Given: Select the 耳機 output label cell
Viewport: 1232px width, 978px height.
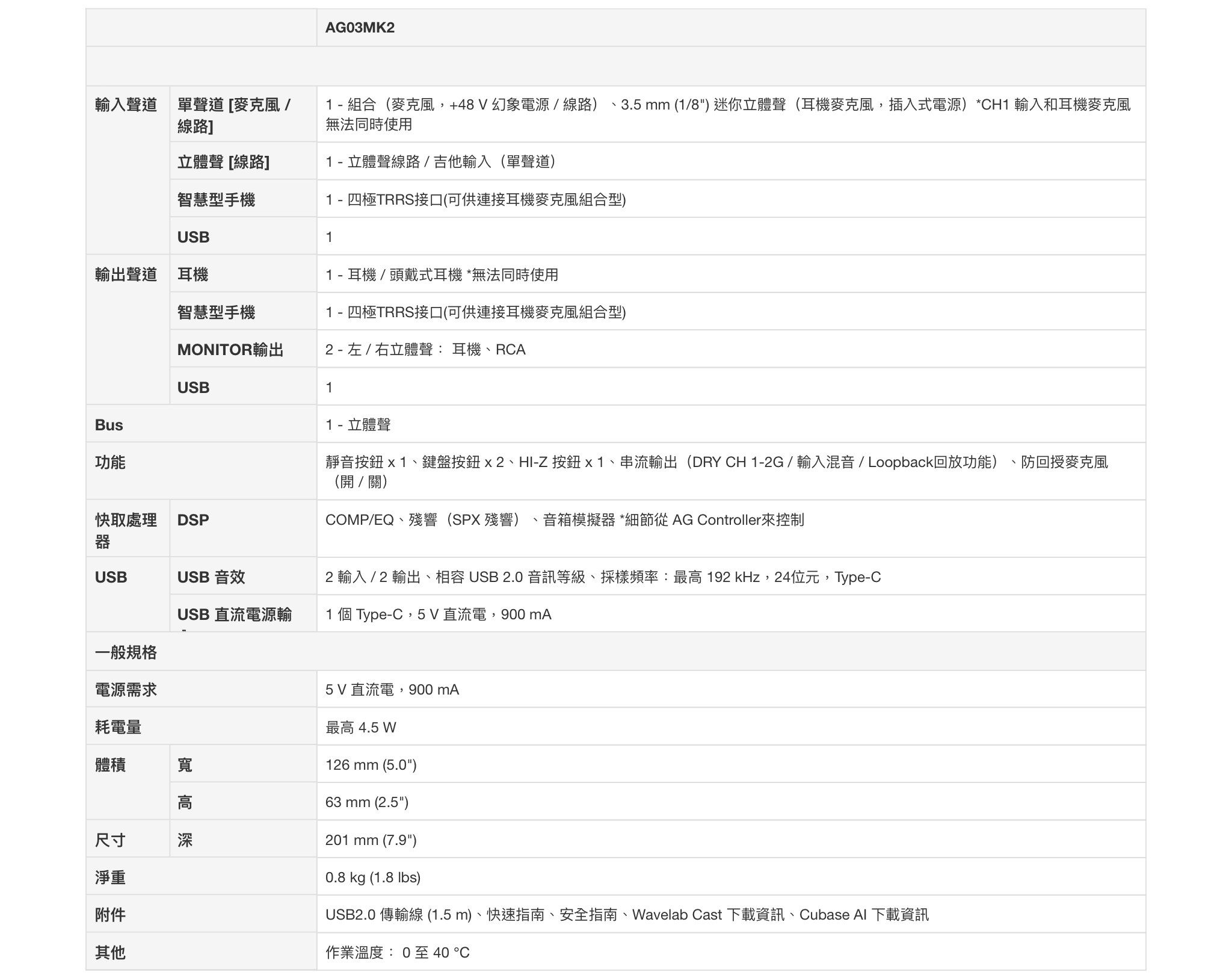Looking at the screenshot, I should [192, 274].
